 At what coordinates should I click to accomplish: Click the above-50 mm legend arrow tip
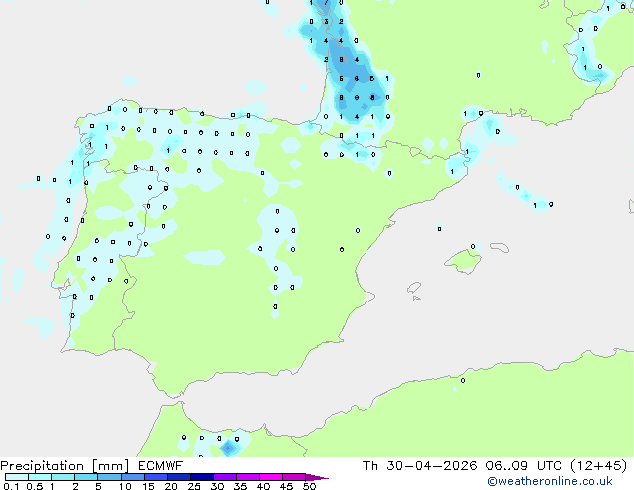click(317, 477)
